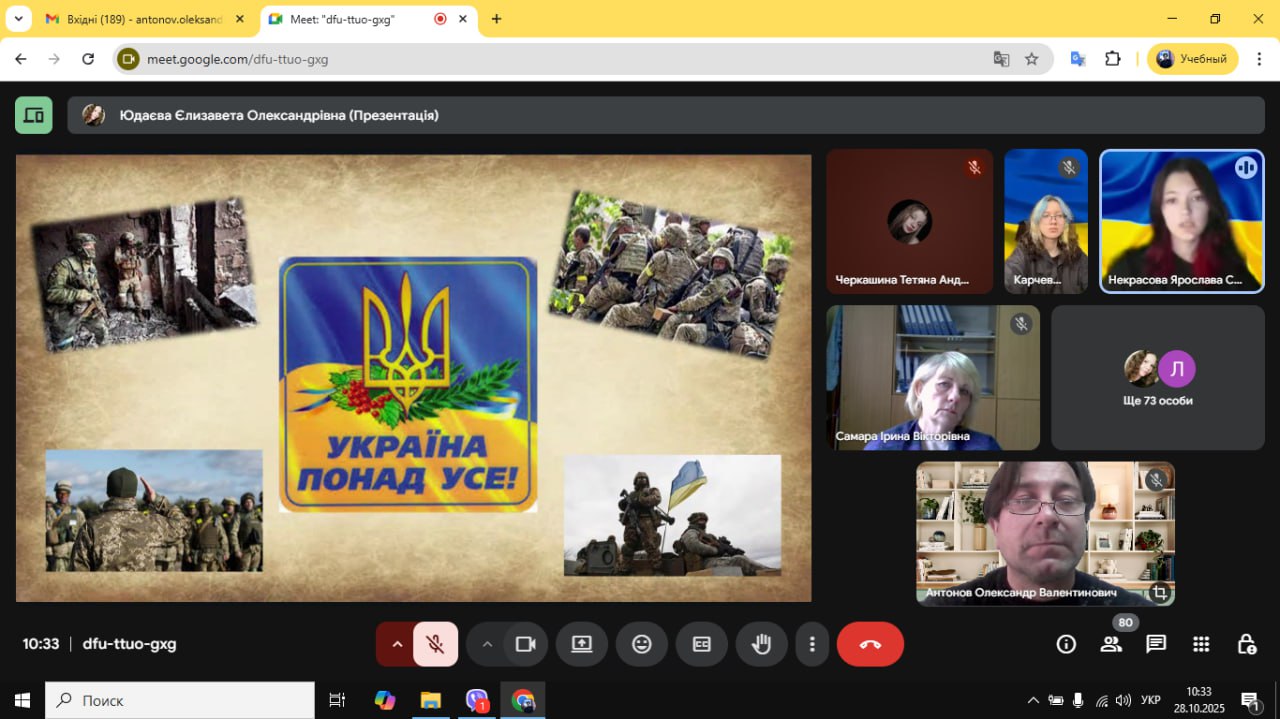Expand the video settings chevron
The height and width of the screenshot is (719, 1280).
coord(487,644)
